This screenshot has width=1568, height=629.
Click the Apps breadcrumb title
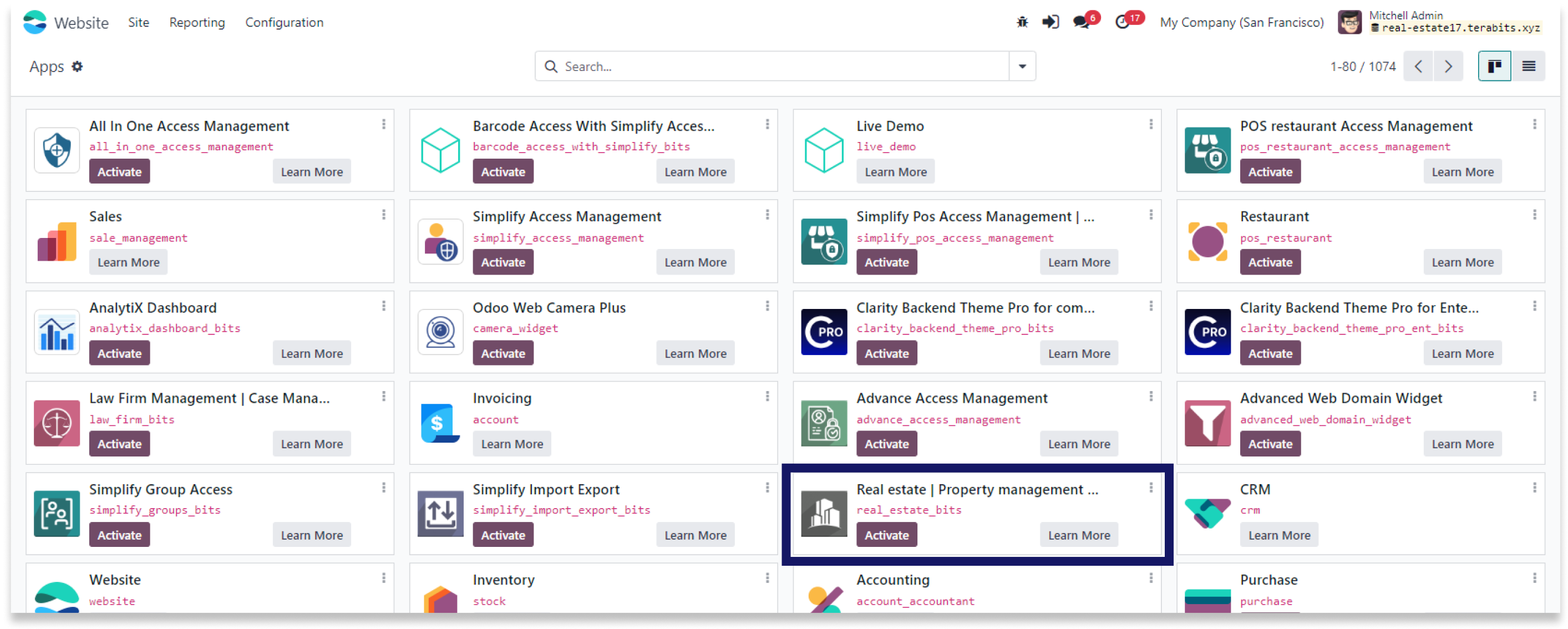46,67
